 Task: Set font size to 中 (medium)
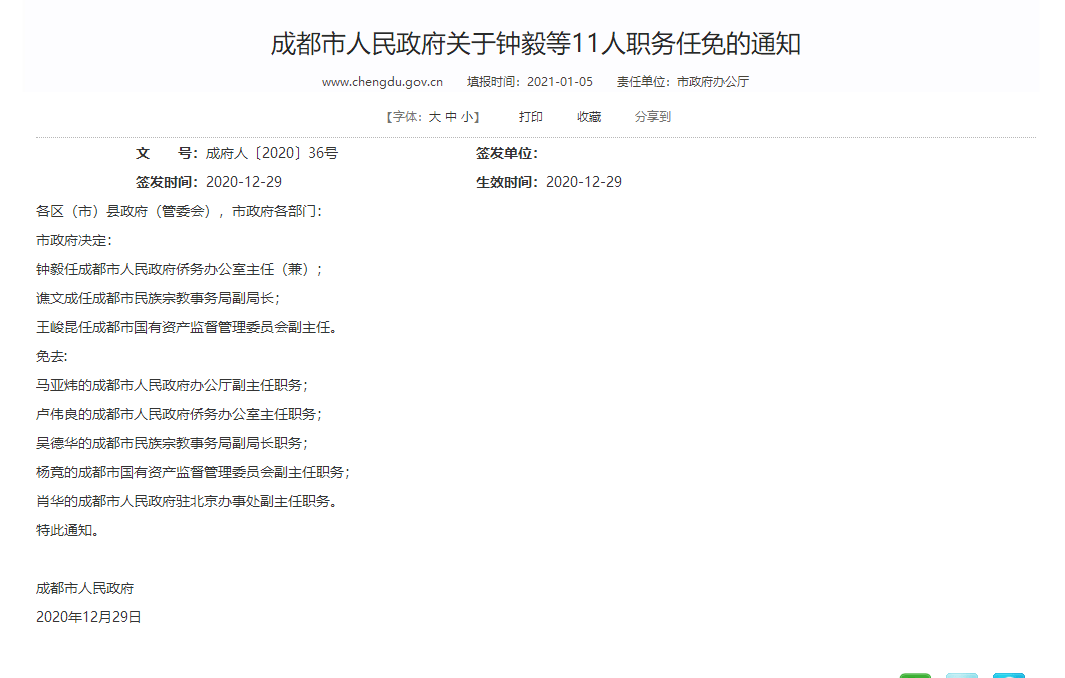[x=451, y=117]
